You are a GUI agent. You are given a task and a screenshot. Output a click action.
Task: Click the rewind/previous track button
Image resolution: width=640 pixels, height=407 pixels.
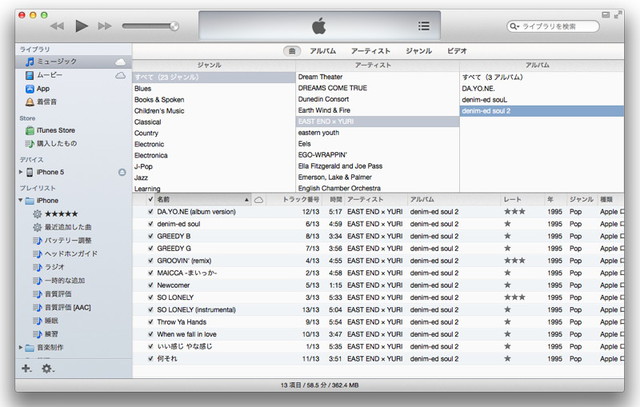57,25
